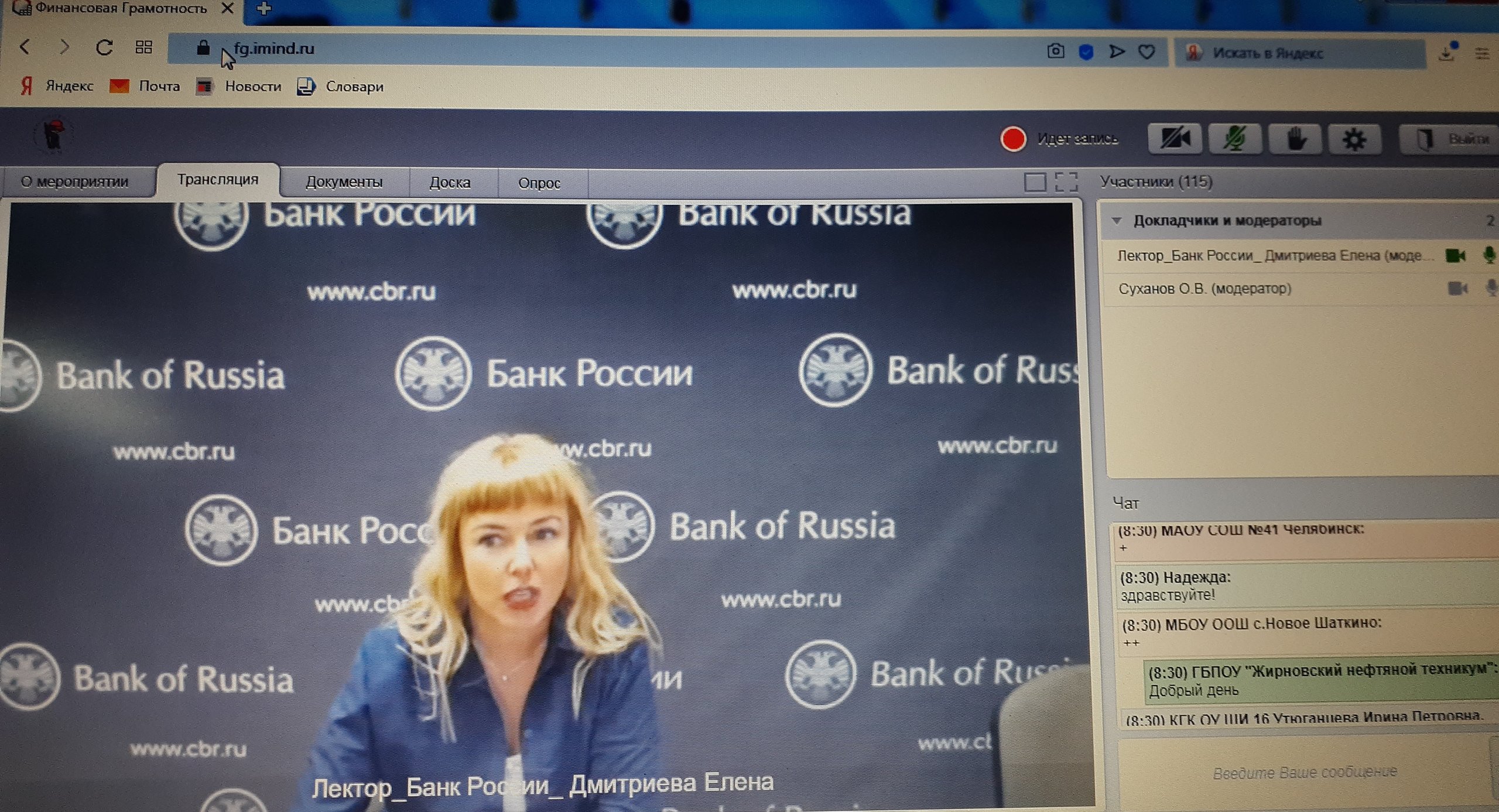Toggle the camera on/off button
Image resolution: width=1499 pixels, height=812 pixels.
point(1174,139)
